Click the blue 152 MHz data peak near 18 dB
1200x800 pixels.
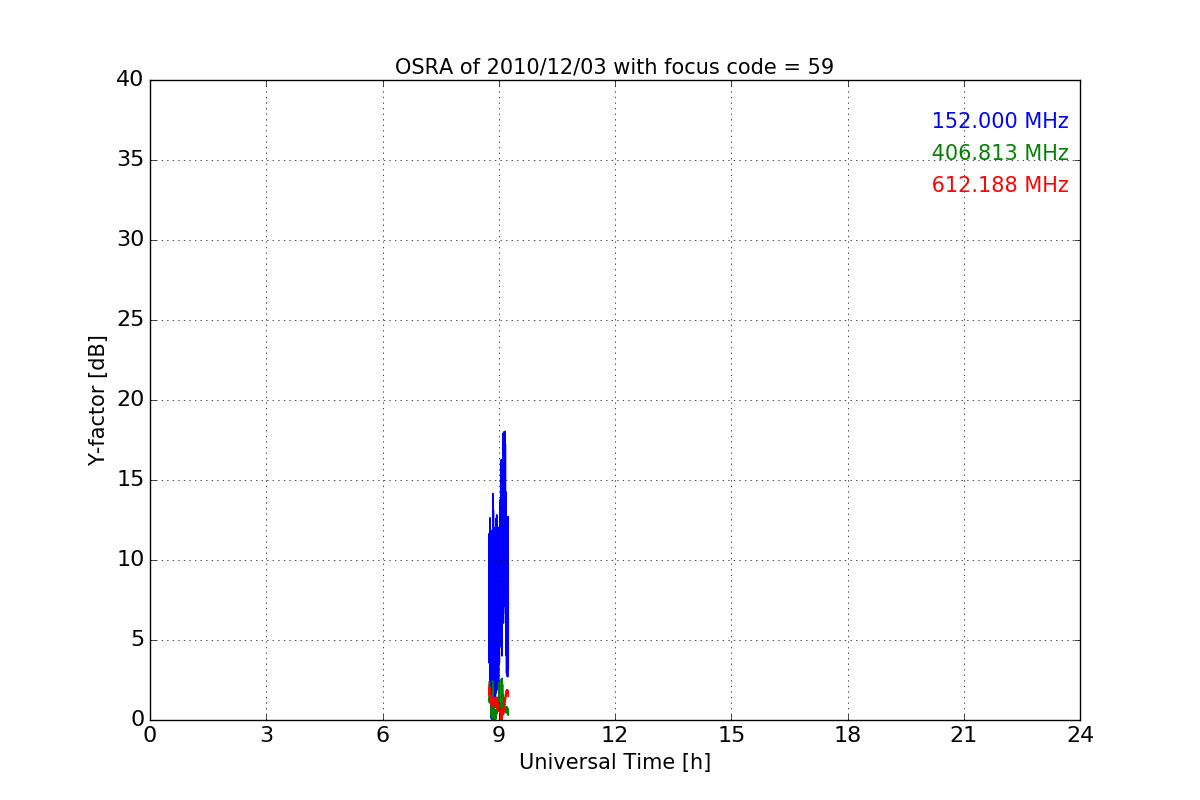coord(504,434)
